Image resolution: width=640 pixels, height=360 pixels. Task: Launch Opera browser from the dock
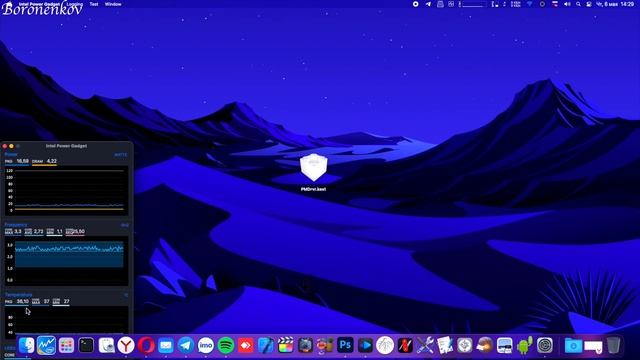point(146,346)
